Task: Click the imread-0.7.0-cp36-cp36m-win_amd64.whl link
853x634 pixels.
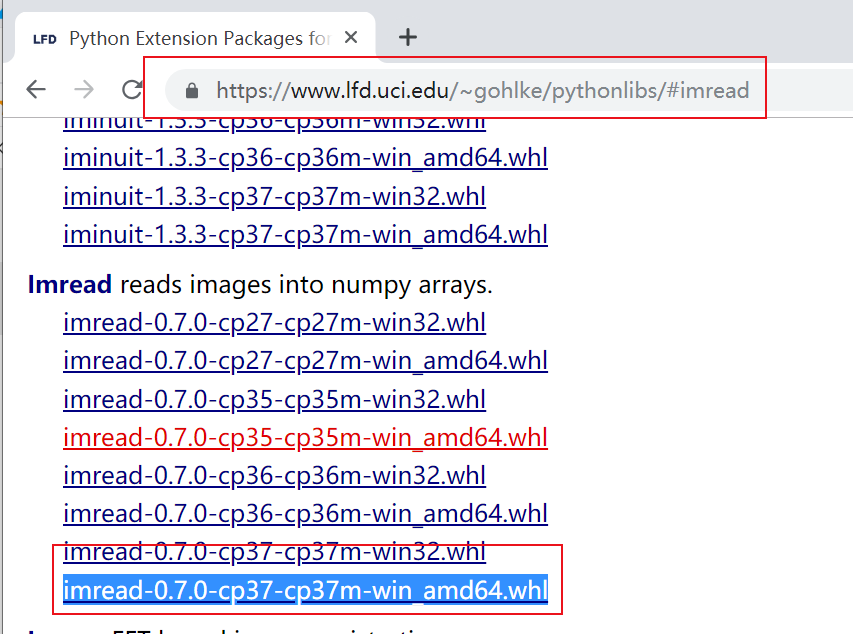Action: [x=304, y=513]
